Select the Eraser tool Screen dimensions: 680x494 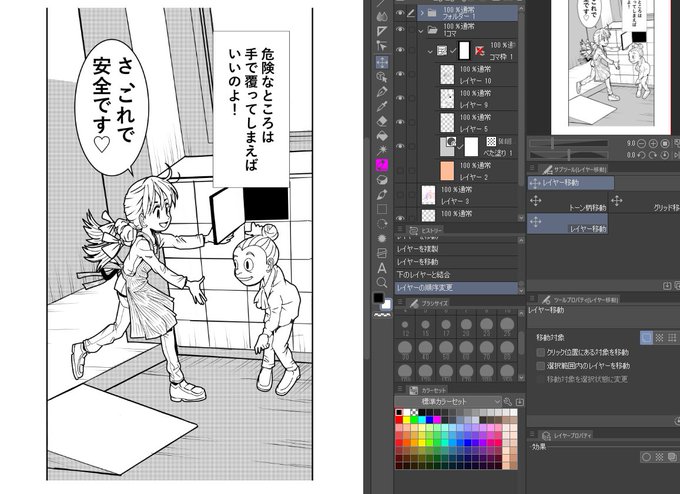(382, 121)
